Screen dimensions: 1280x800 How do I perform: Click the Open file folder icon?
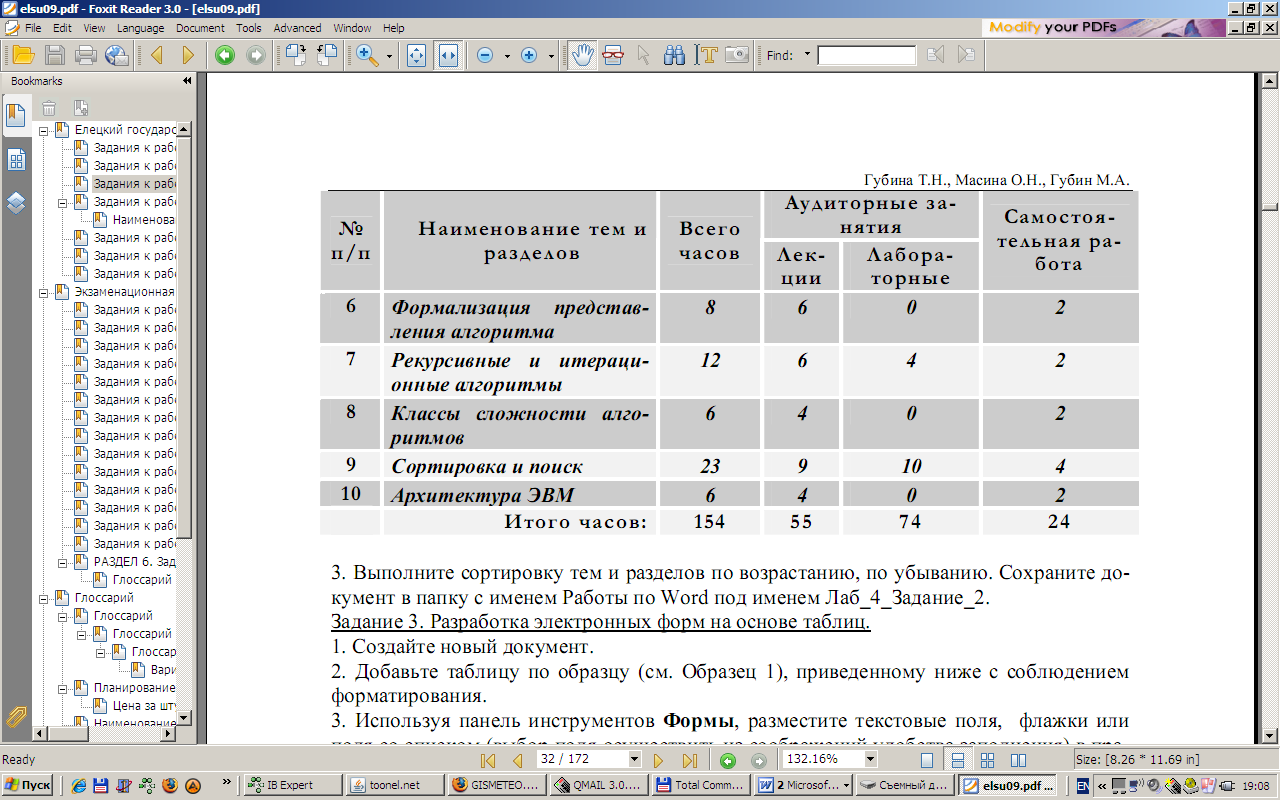[22, 55]
